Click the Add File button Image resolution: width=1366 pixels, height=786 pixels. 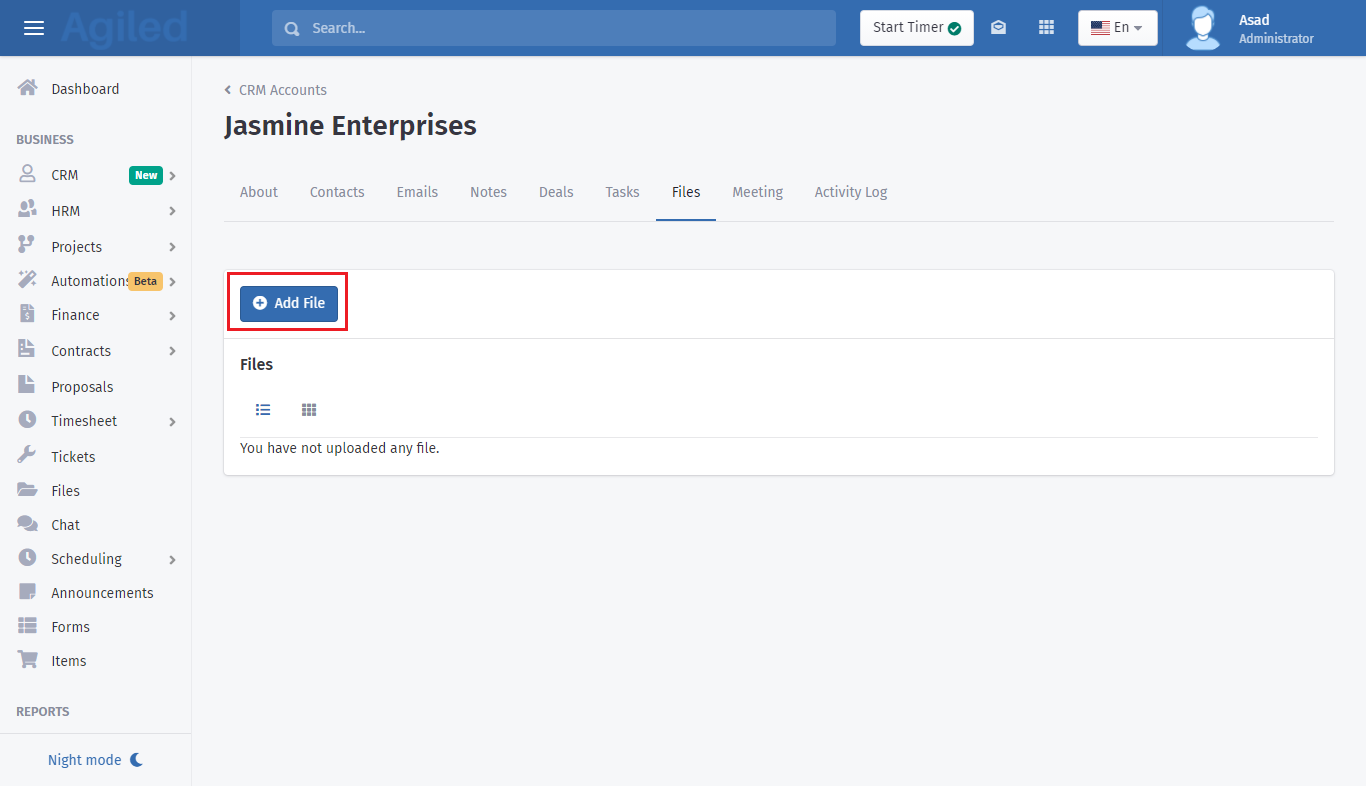[x=289, y=303]
